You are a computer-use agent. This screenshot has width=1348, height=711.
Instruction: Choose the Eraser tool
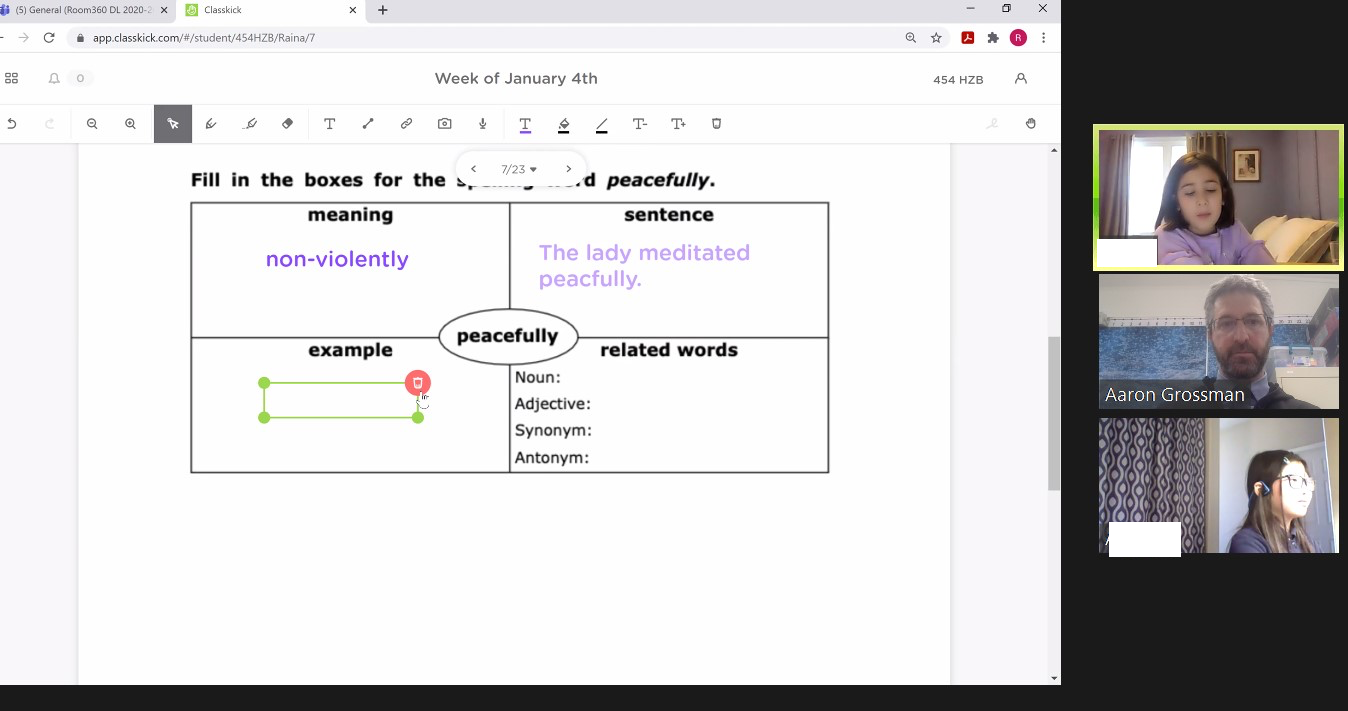tap(288, 124)
